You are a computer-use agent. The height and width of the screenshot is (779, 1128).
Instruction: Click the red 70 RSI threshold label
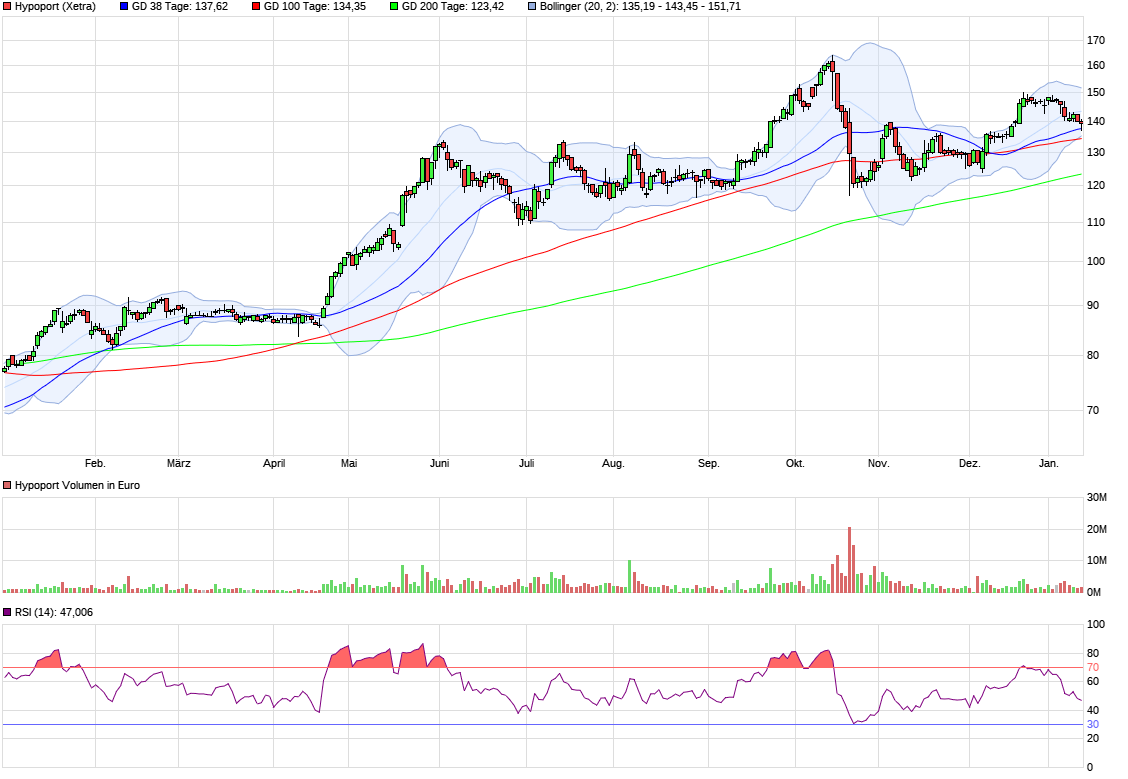1093,668
